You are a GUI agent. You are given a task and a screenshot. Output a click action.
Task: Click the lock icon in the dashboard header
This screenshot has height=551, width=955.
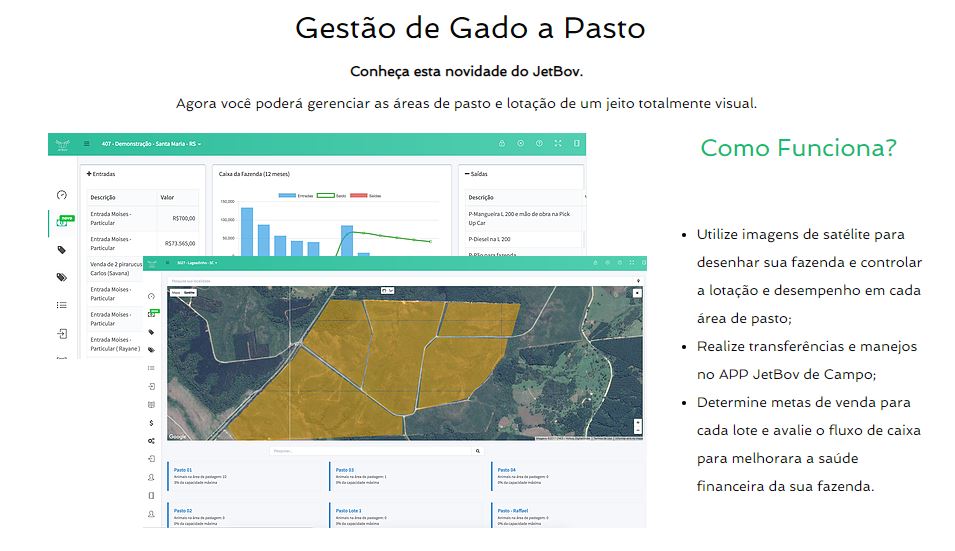pos(502,144)
